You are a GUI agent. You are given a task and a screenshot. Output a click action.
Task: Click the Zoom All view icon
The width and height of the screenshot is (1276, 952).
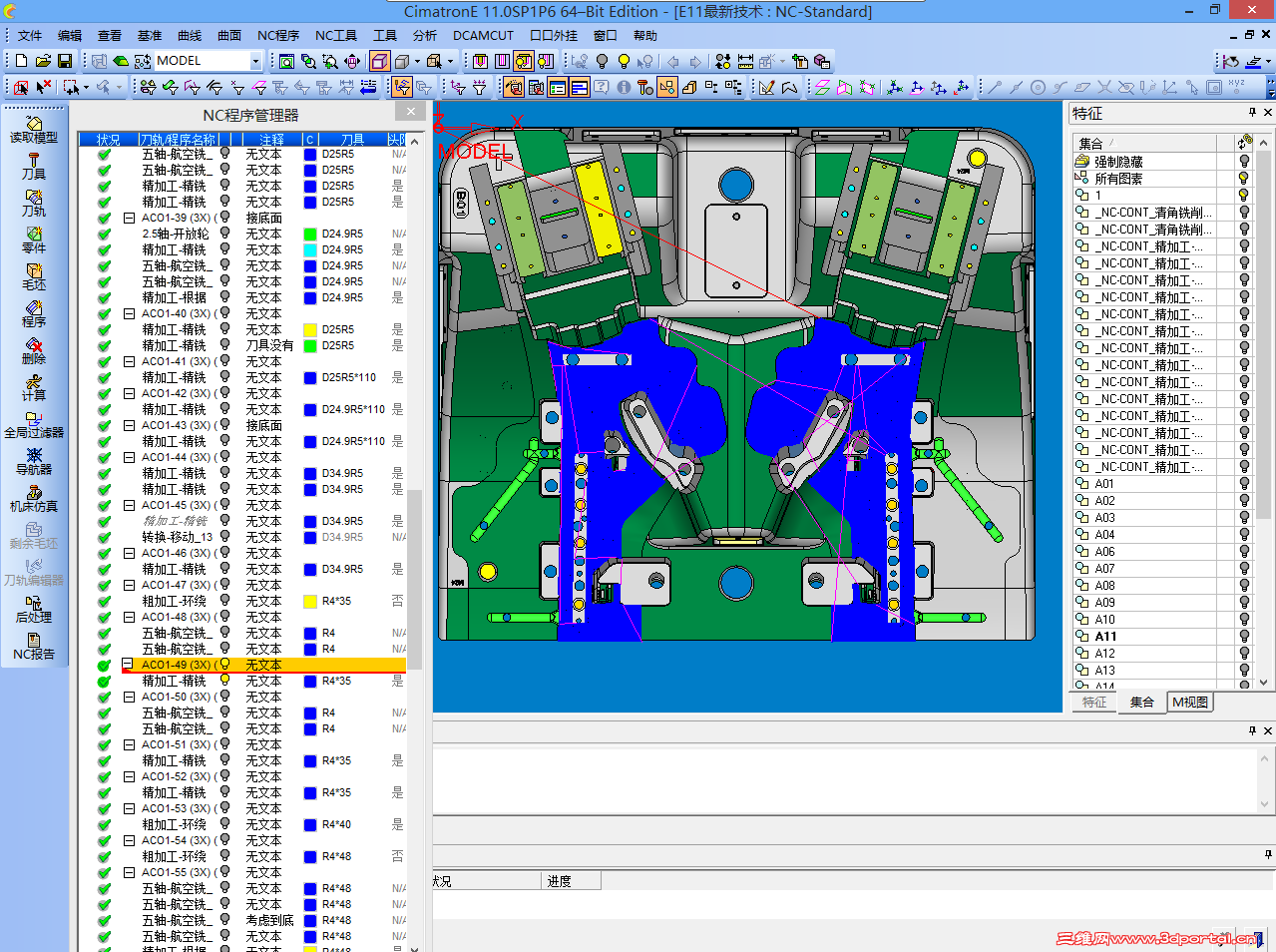coord(286,61)
